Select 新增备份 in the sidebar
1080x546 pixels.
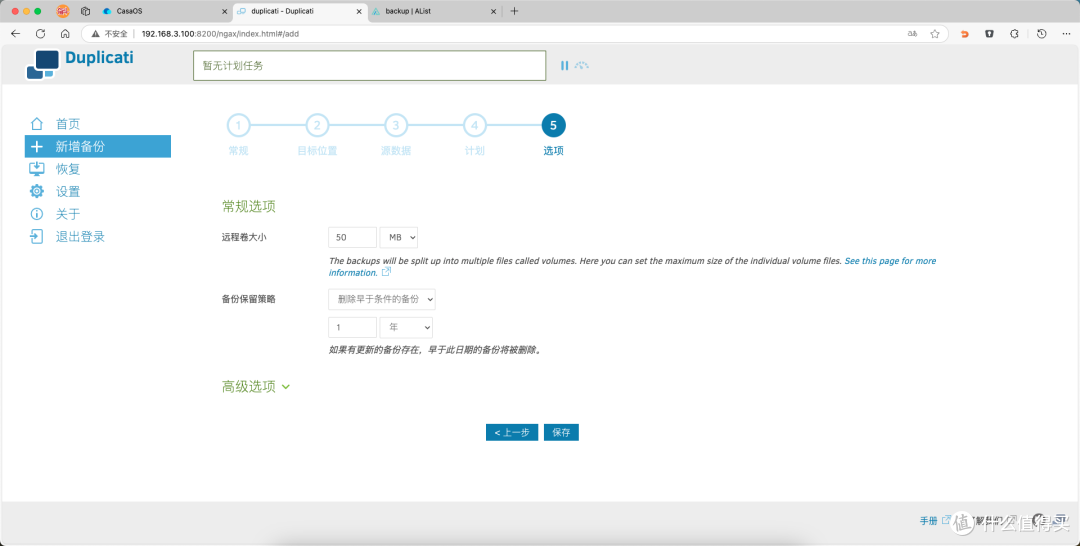click(x=98, y=146)
